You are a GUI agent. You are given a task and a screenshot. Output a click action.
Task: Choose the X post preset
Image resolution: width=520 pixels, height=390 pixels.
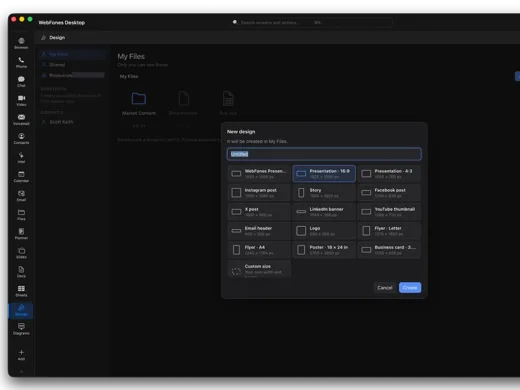click(x=259, y=212)
